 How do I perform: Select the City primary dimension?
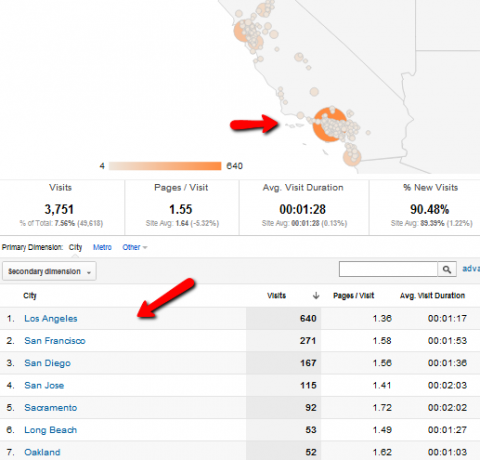75,247
